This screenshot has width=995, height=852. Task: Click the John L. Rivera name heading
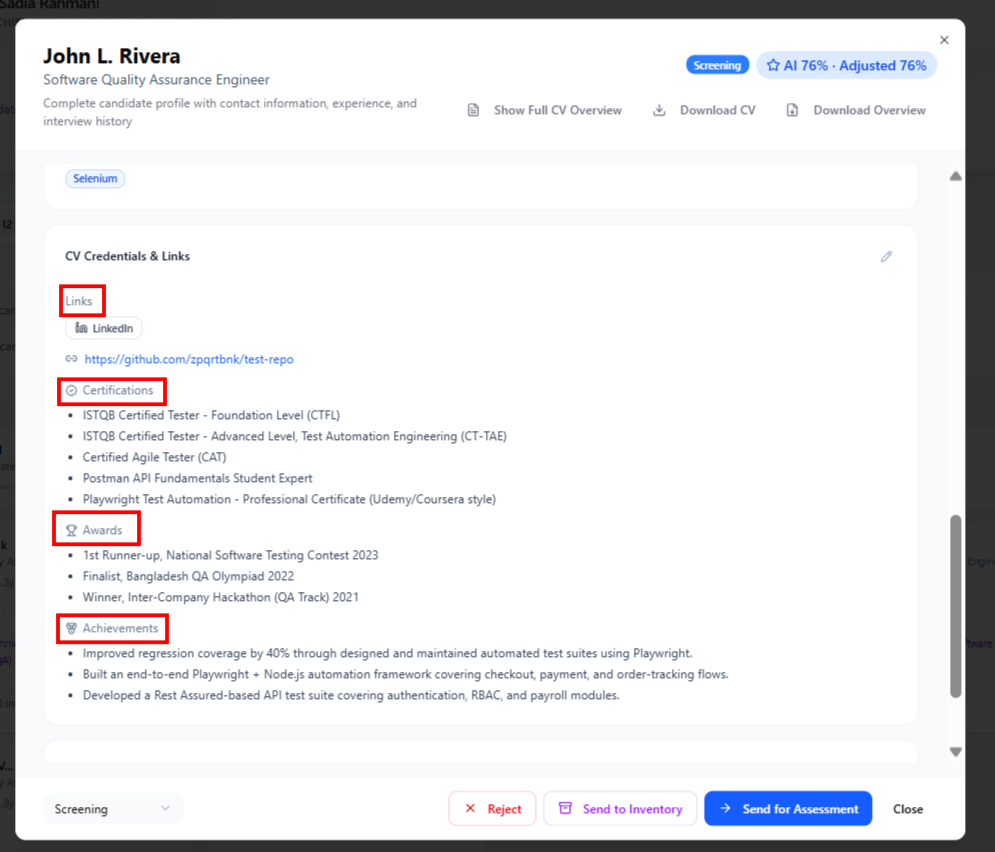(112, 56)
